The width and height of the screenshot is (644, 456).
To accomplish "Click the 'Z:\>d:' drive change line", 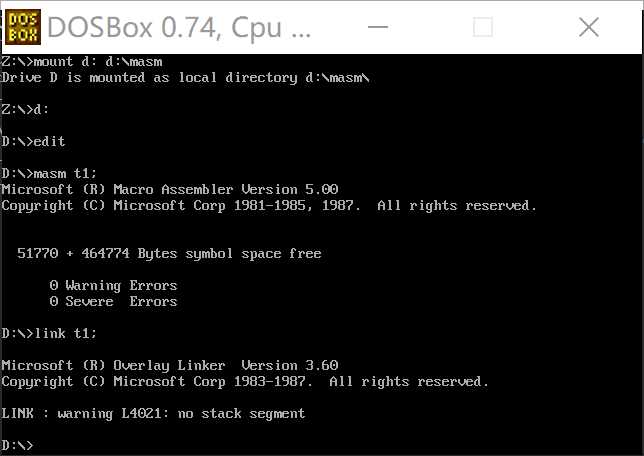I will (25, 110).
